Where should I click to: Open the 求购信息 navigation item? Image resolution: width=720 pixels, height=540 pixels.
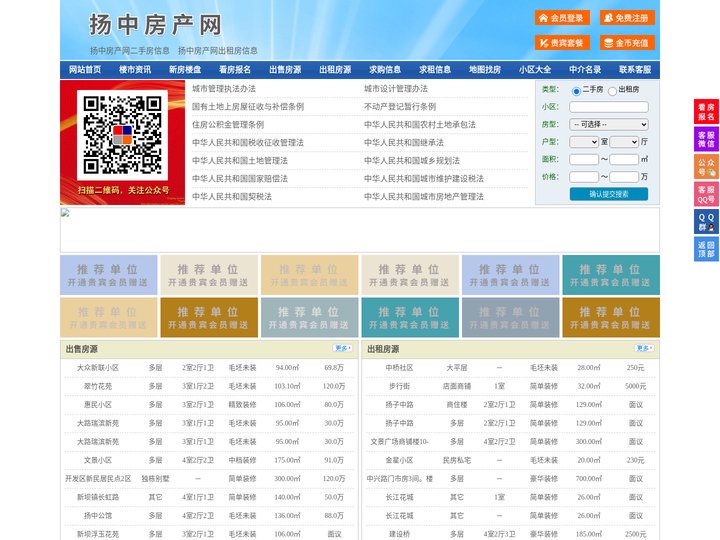click(x=385, y=70)
